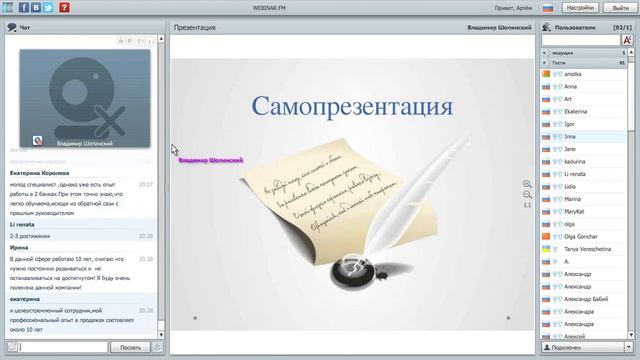Reset presentation zoom to 1:1
The height and width of the screenshot is (360, 640).
(527, 205)
